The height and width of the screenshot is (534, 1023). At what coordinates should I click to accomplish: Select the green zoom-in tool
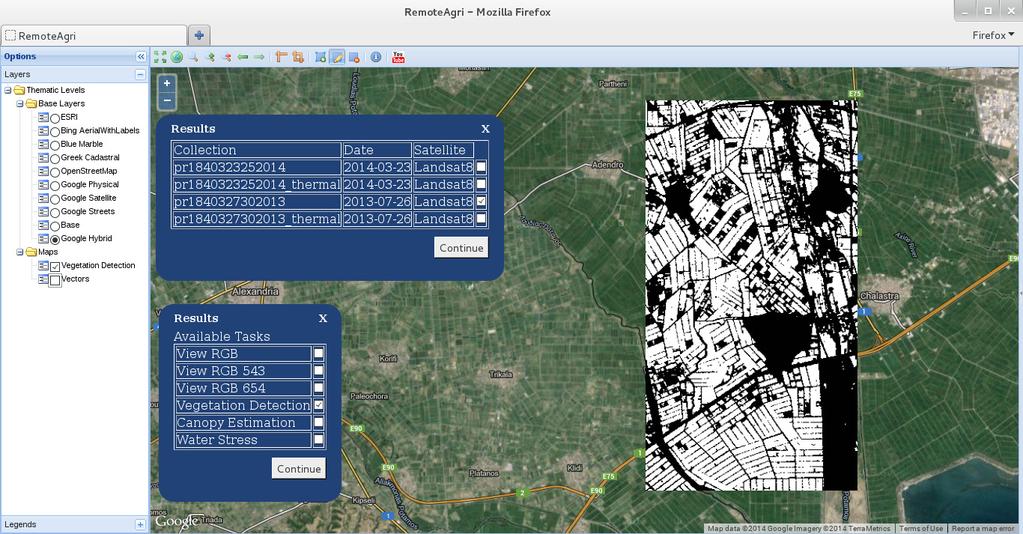pyautogui.click(x=210, y=57)
